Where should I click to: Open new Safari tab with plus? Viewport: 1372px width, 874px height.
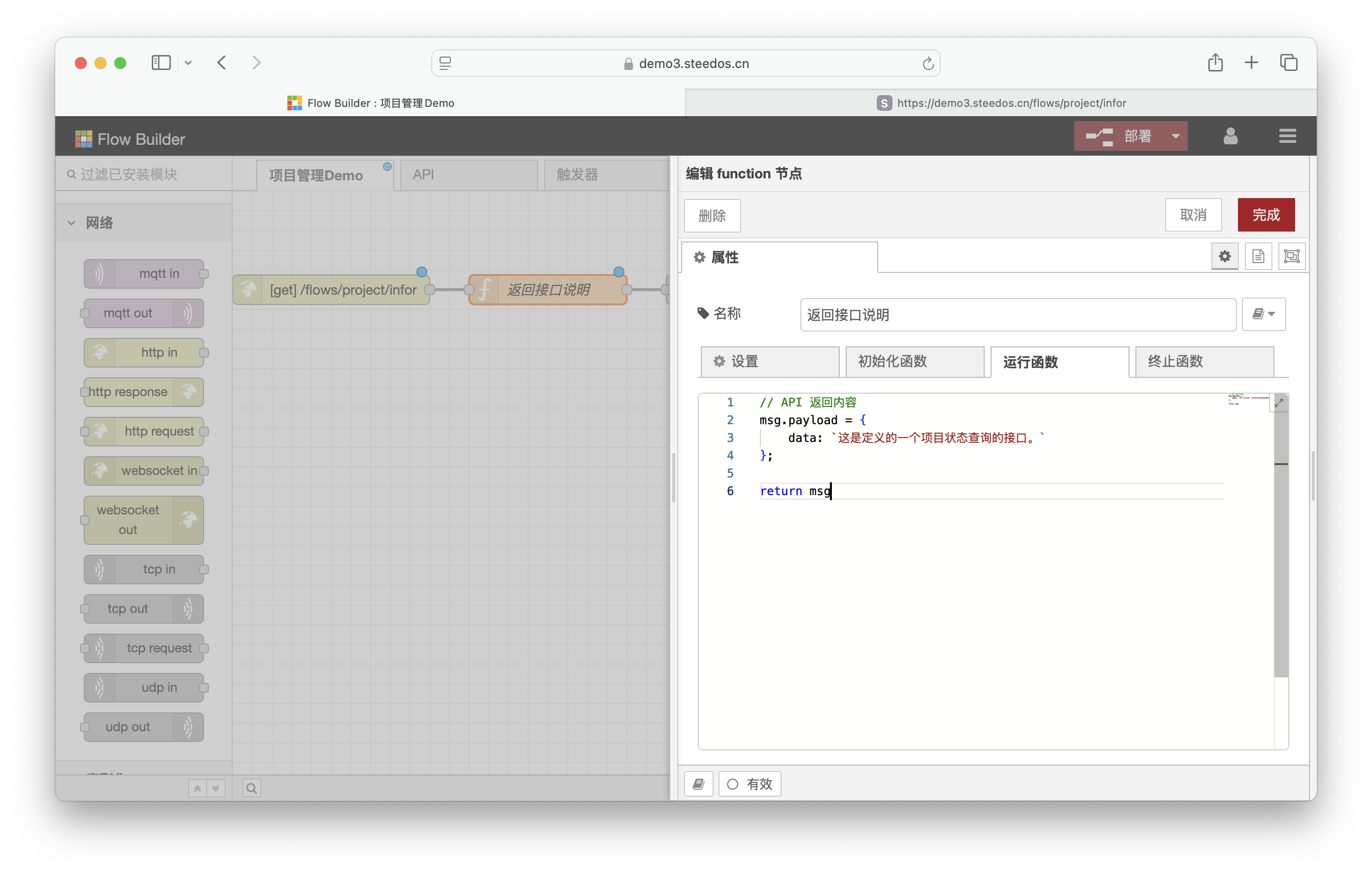point(1251,62)
